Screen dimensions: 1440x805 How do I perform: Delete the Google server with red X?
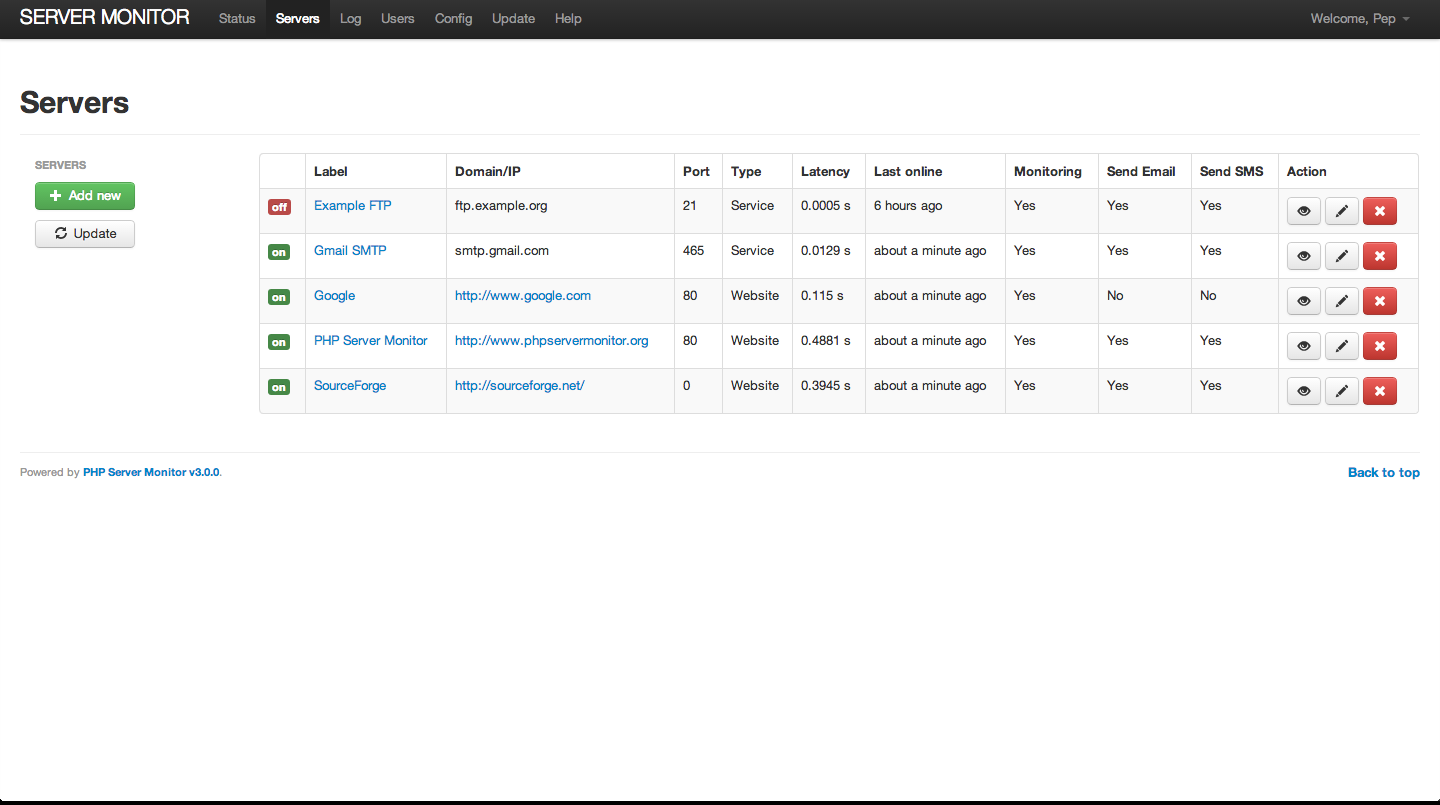point(1379,301)
